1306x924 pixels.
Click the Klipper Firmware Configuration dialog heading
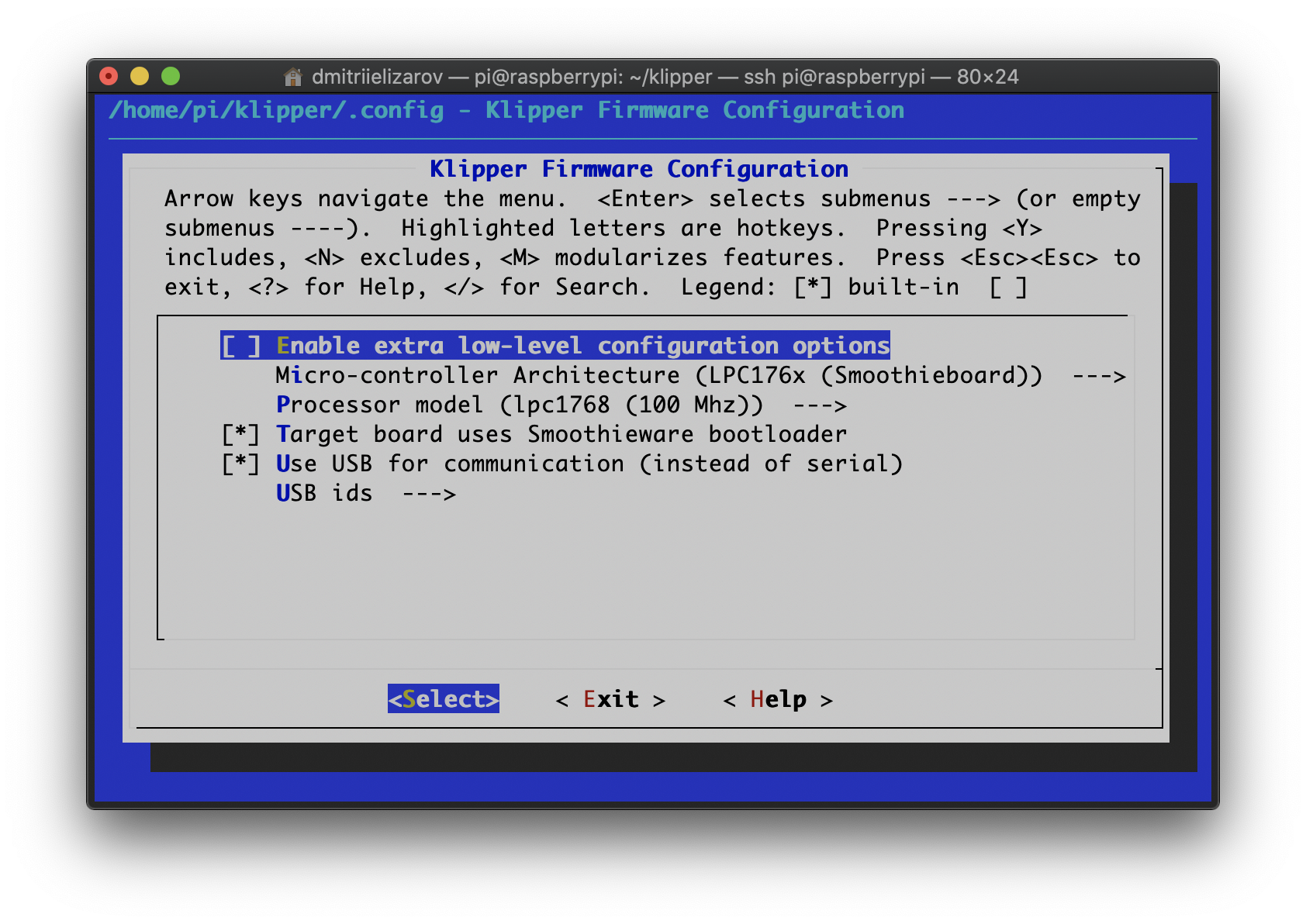[638, 169]
